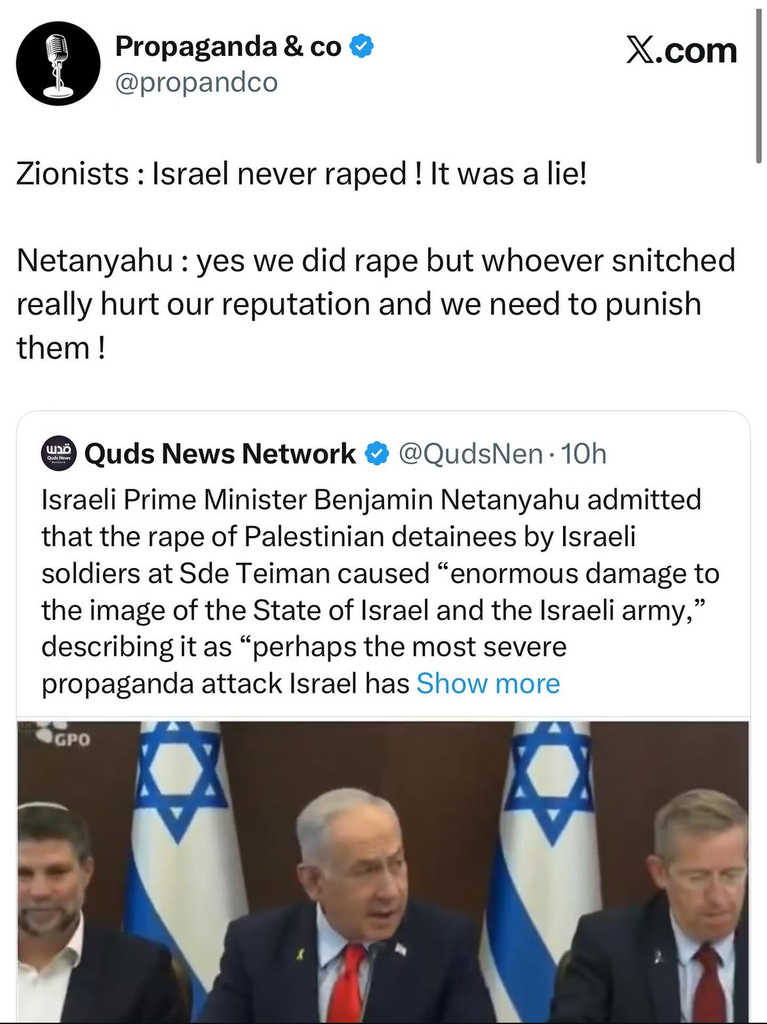Click the X.com logo

click(x=681, y=50)
